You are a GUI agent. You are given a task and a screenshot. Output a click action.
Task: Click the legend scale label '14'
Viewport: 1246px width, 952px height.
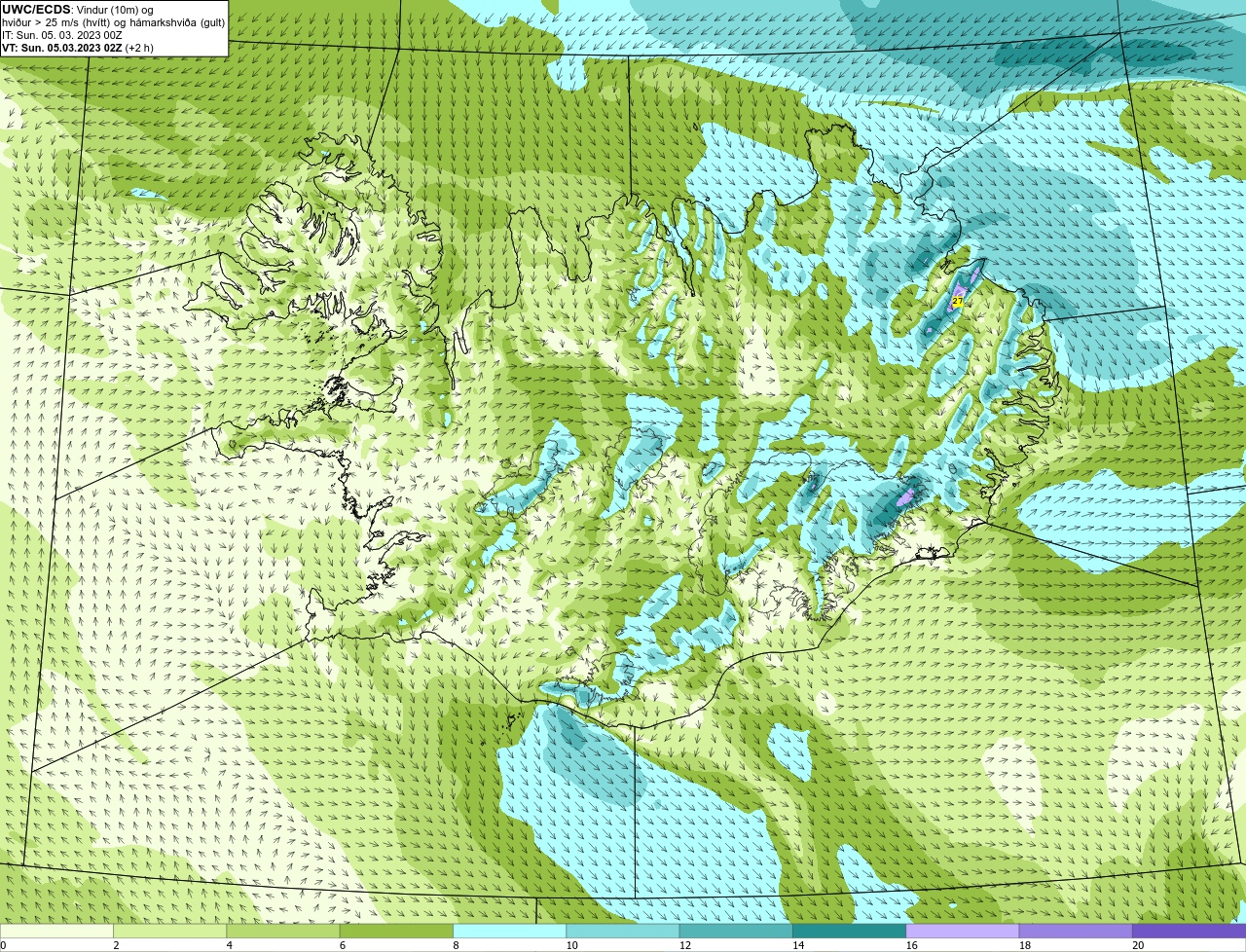tap(798, 945)
